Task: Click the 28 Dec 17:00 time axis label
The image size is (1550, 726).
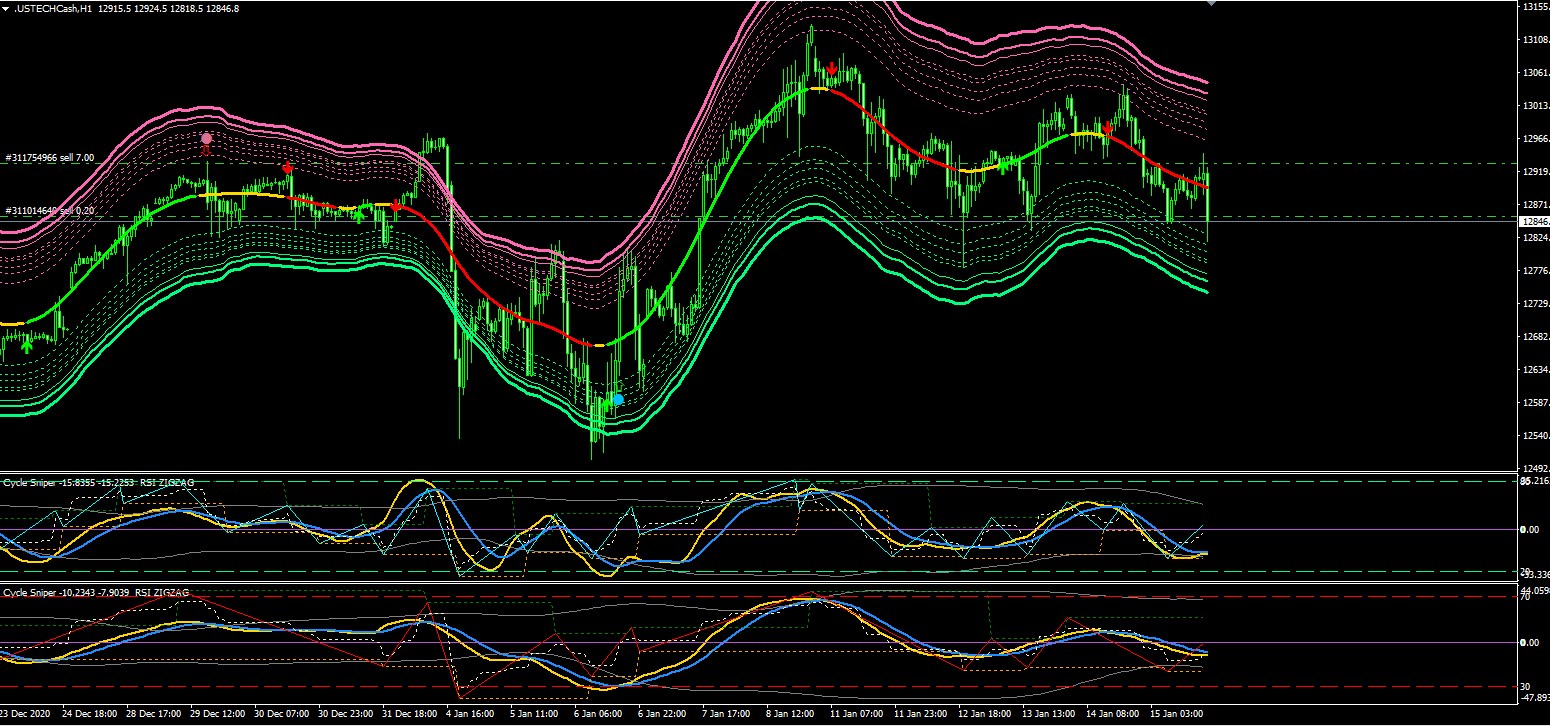Action: (154, 715)
